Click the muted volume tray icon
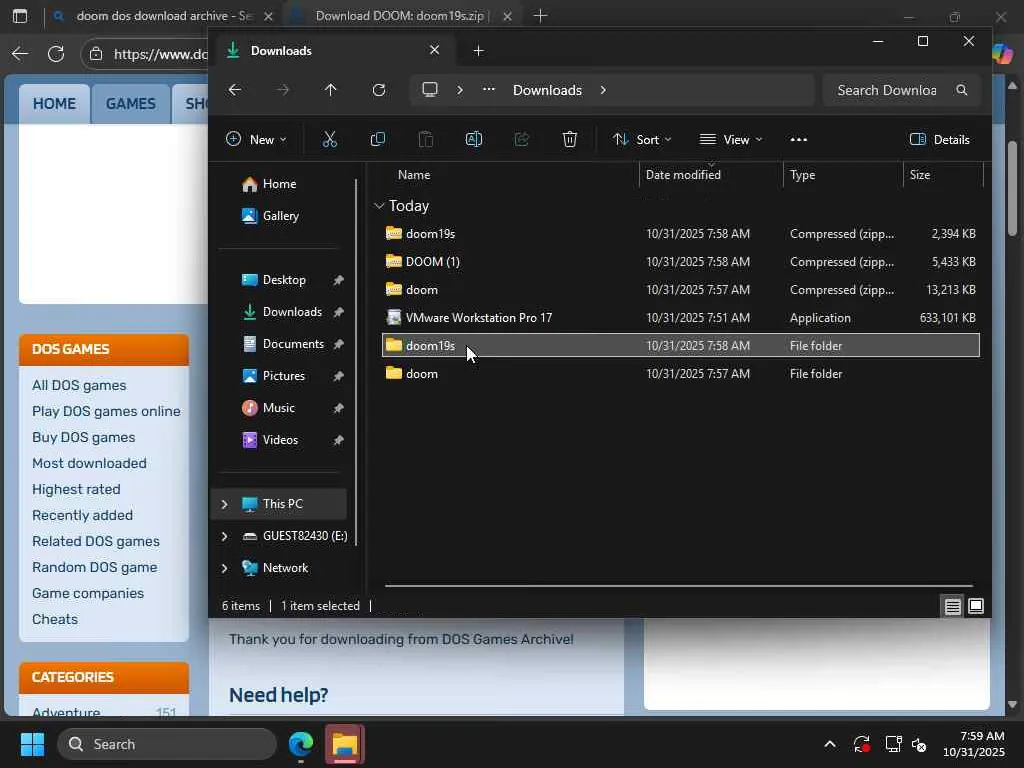Viewport: 1024px width, 768px height. click(x=919, y=744)
